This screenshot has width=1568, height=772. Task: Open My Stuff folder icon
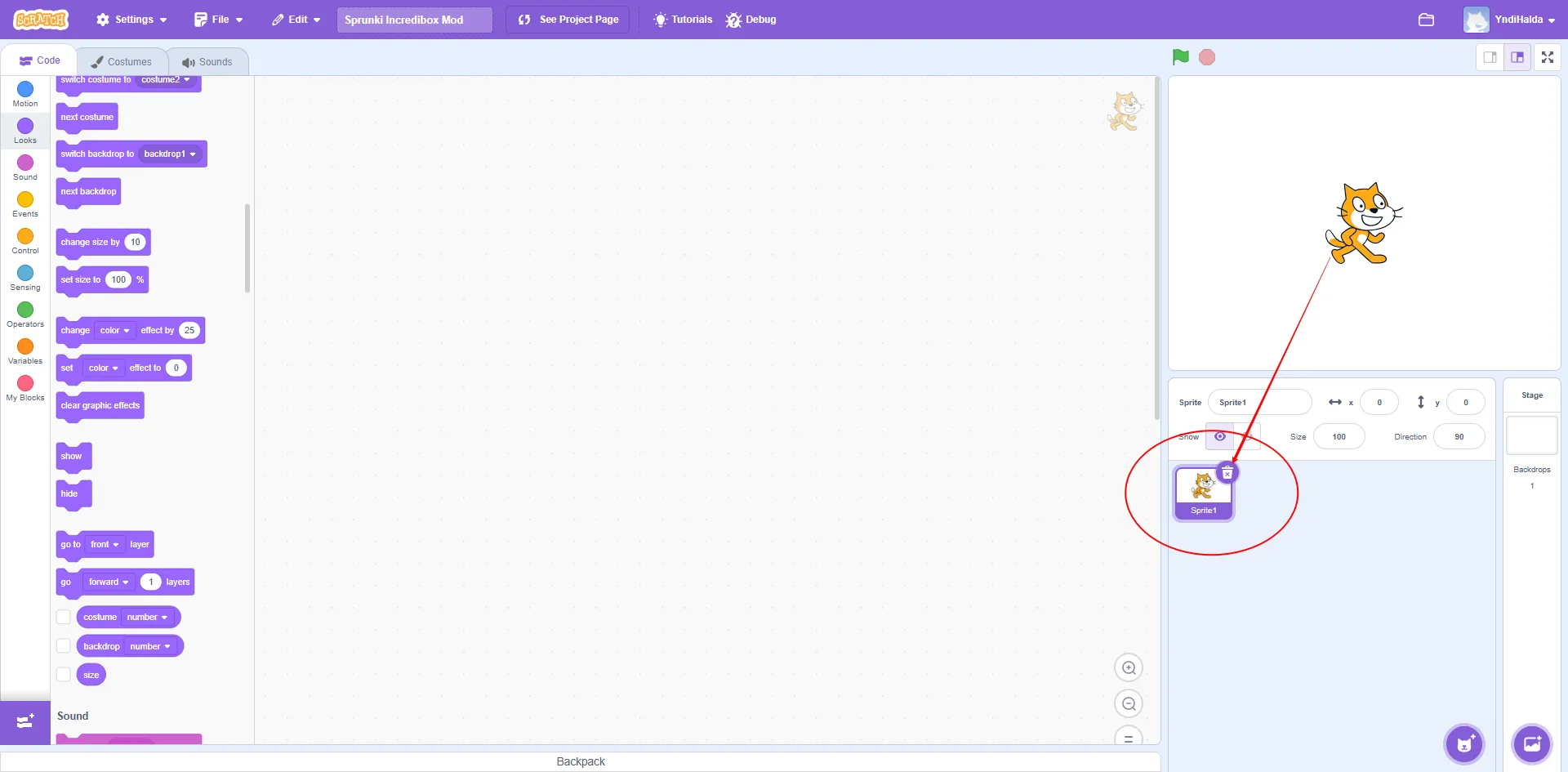(1427, 20)
